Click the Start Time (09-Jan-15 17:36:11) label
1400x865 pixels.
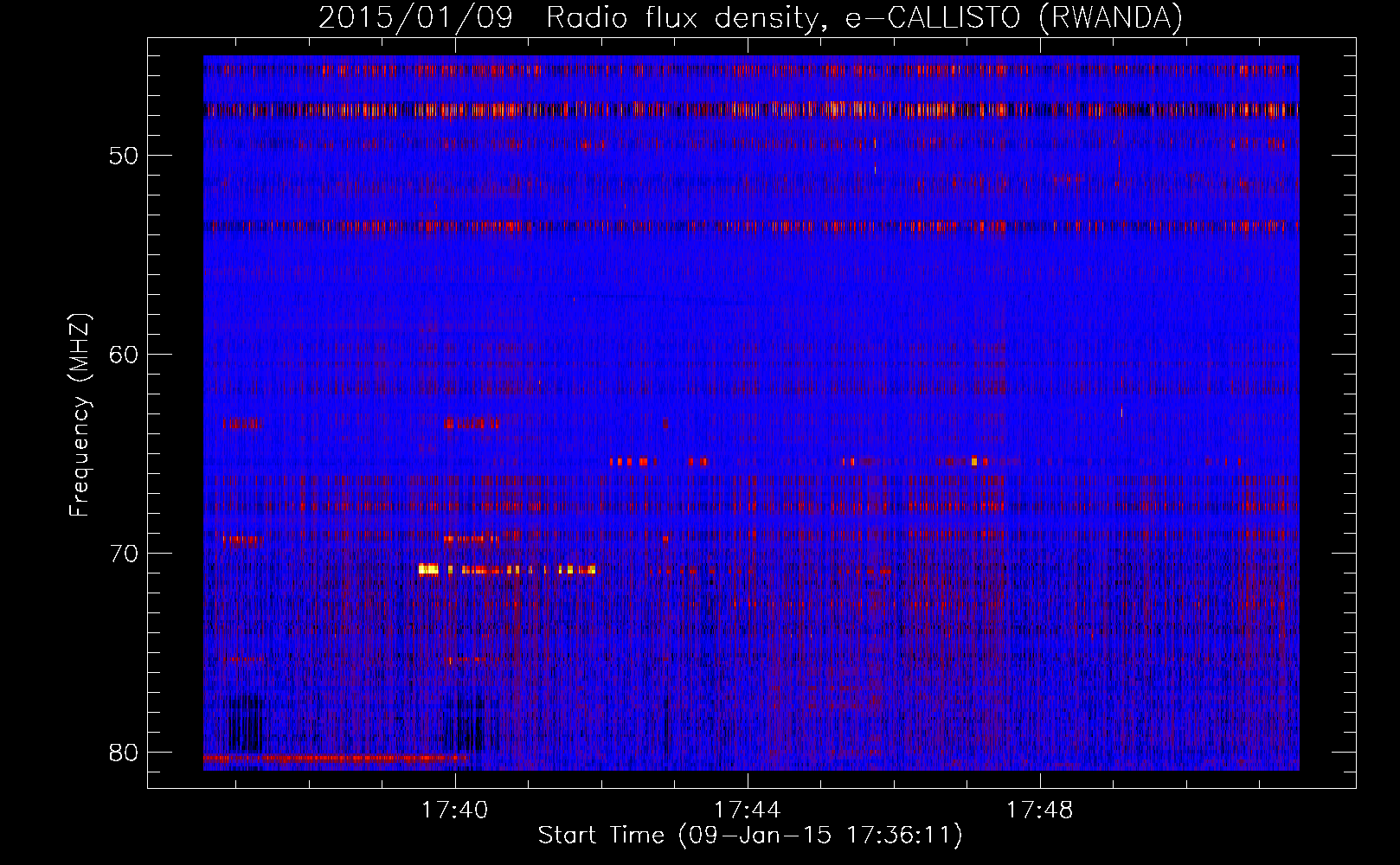click(750, 836)
